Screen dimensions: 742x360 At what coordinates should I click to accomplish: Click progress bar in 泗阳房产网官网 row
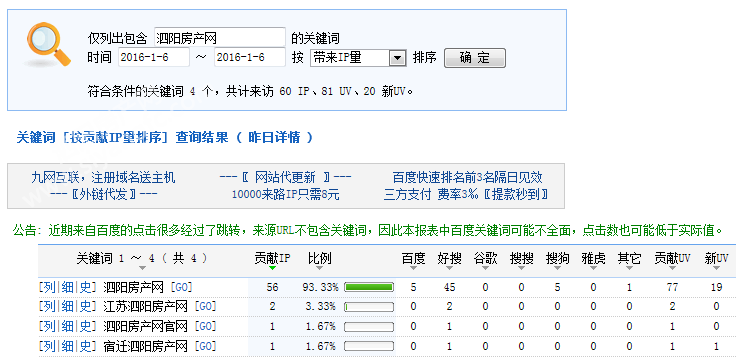tap(369, 327)
